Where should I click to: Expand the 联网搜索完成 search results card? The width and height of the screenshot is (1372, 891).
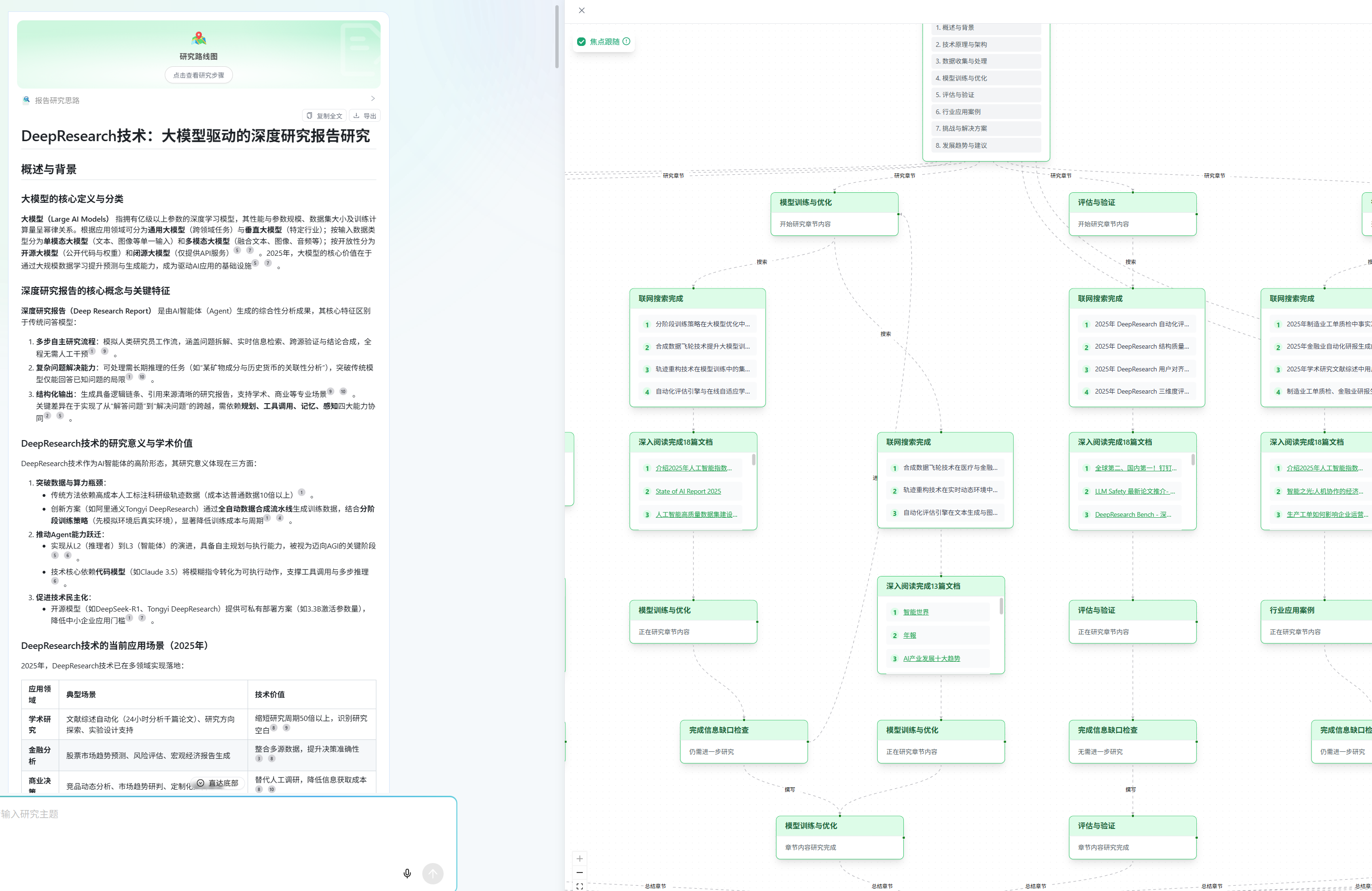(x=697, y=298)
